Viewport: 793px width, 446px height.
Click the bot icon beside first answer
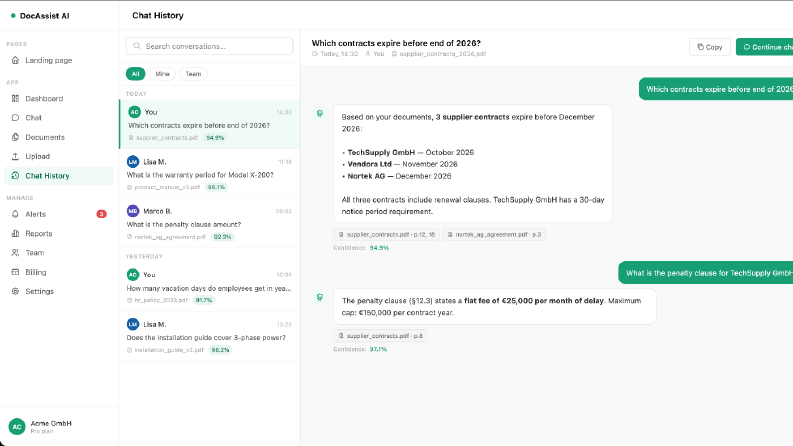tap(320, 114)
